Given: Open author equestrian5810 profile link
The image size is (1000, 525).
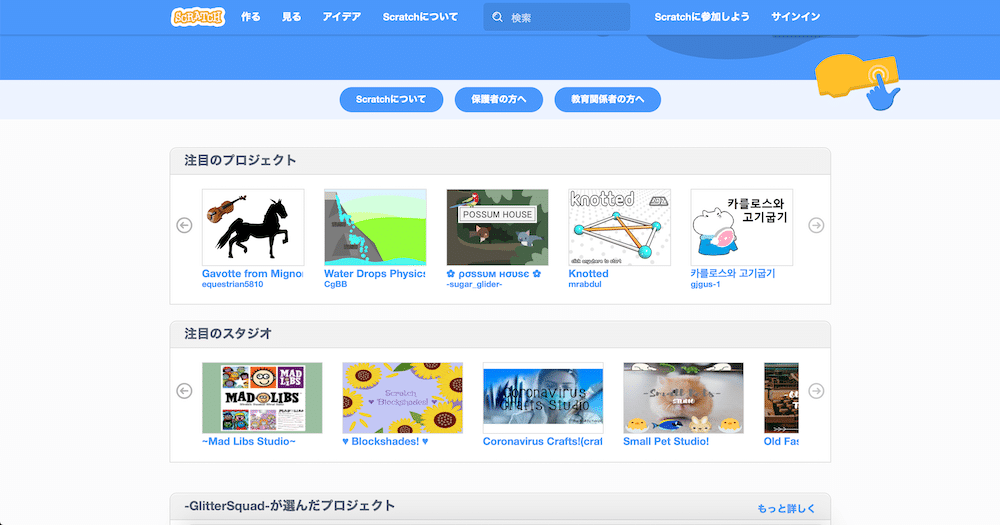Looking at the screenshot, I should point(232,285).
